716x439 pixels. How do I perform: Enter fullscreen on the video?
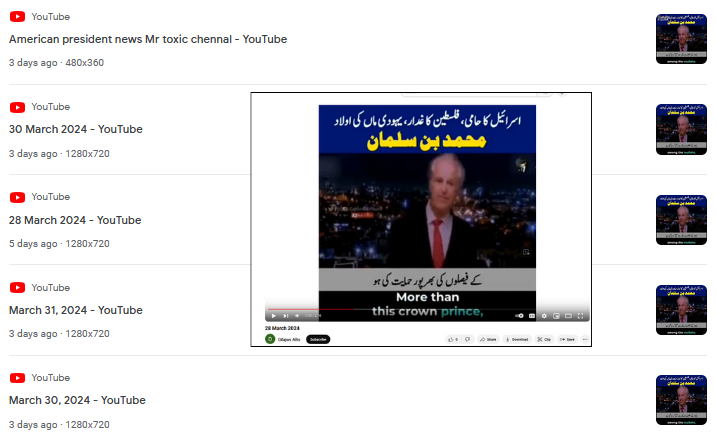tap(580, 316)
